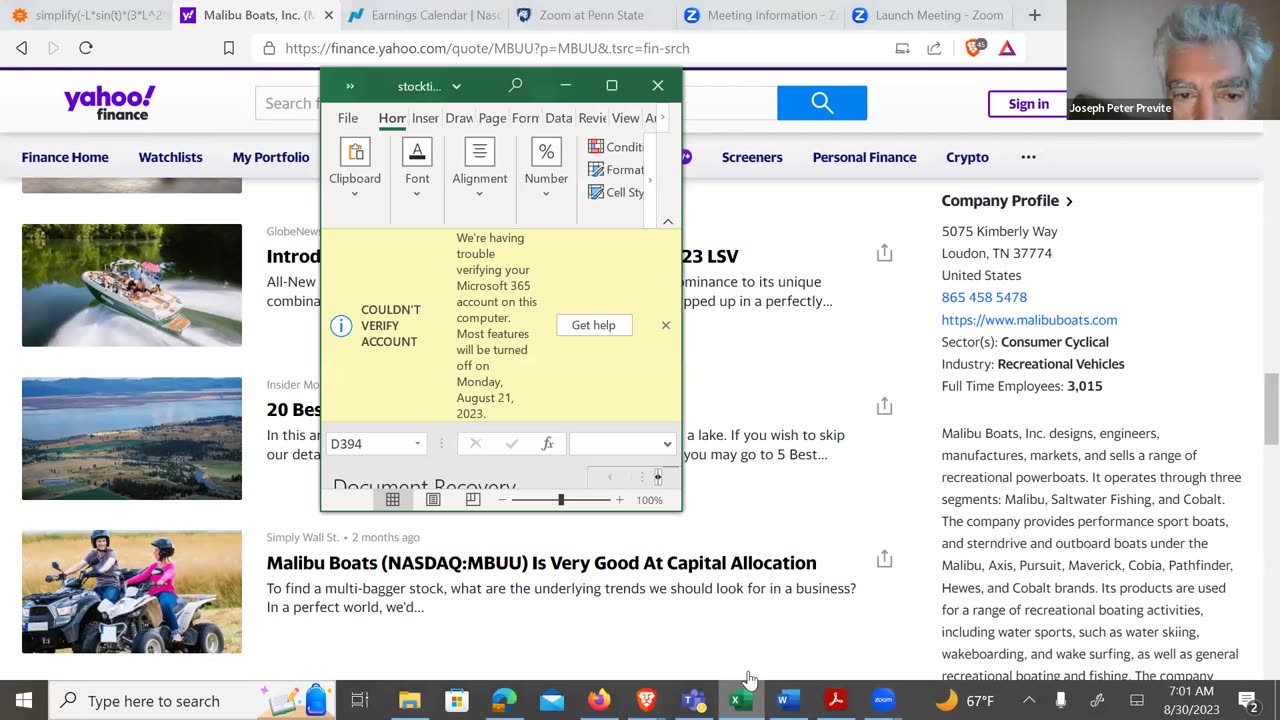The image size is (1280, 720).
Task: Open the more options ellipsis in nav
Action: point(1028,157)
